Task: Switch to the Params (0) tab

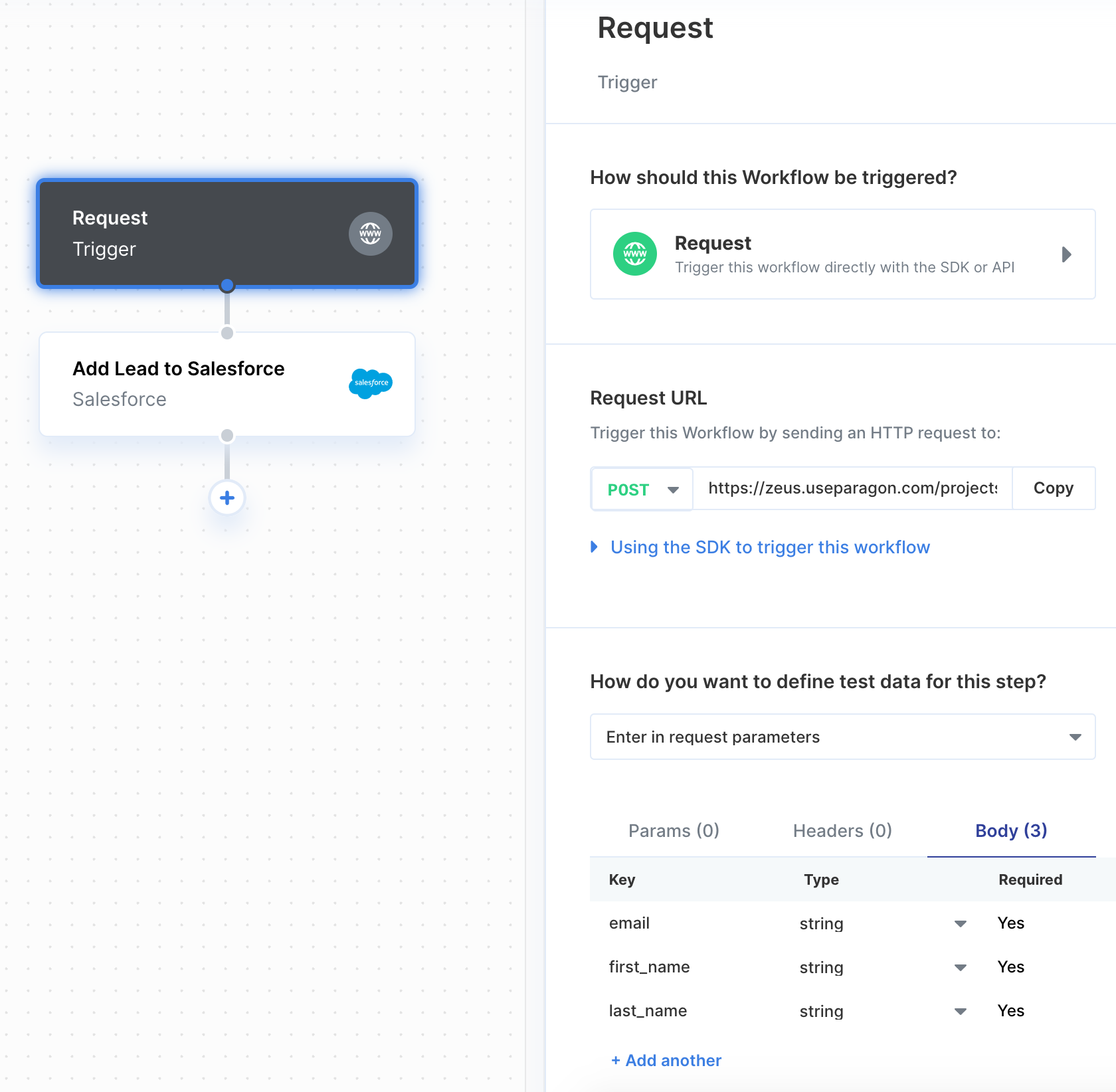Action: pyautogui.click(x=674, y=831)
